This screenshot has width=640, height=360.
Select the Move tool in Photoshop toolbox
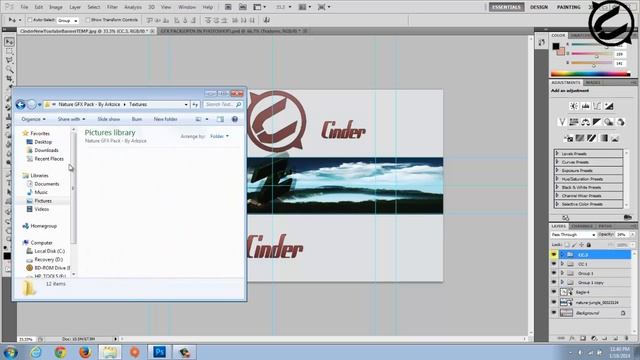click(x=9, y=42)
